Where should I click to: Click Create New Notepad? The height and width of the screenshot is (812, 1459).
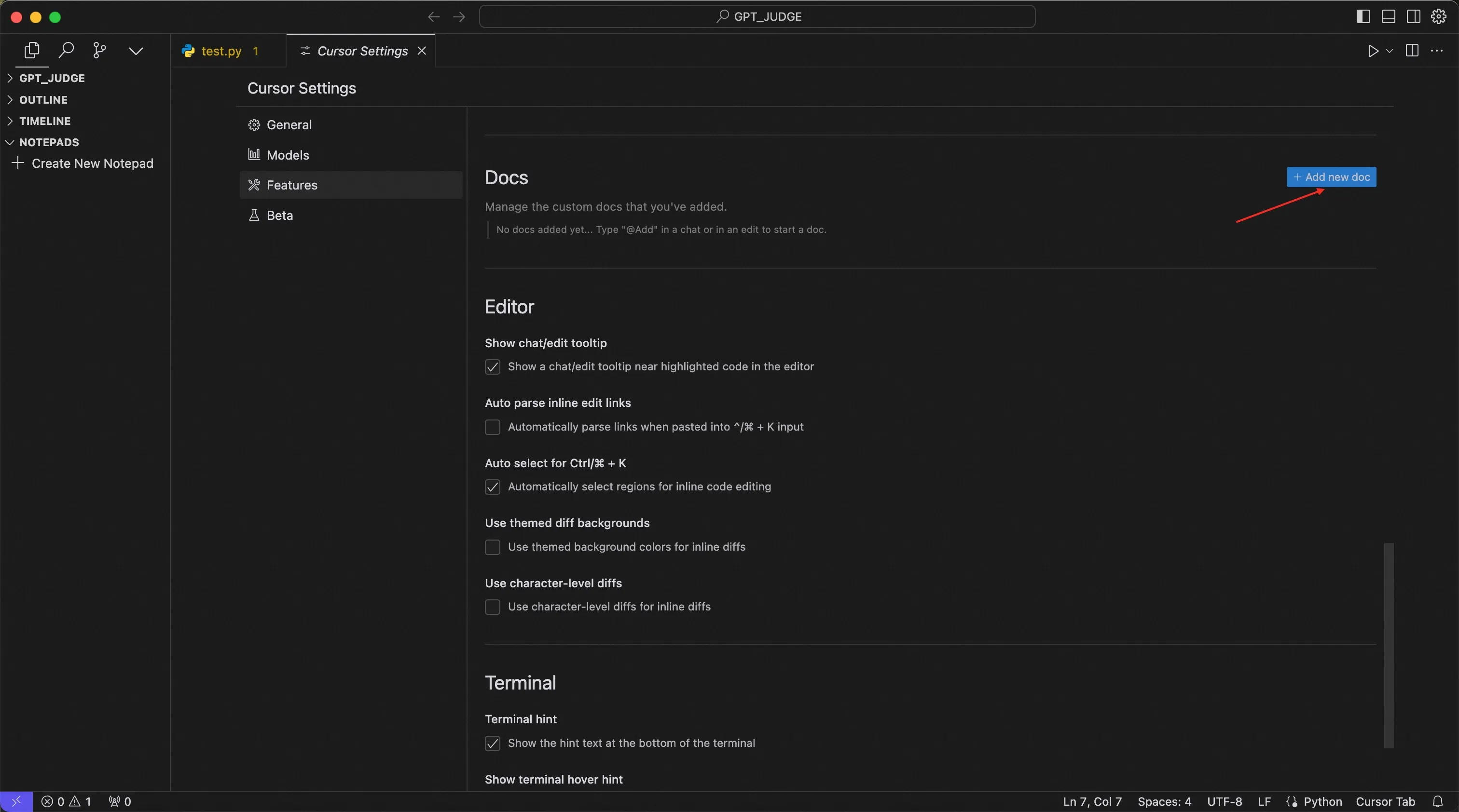[x=83, y=163]
